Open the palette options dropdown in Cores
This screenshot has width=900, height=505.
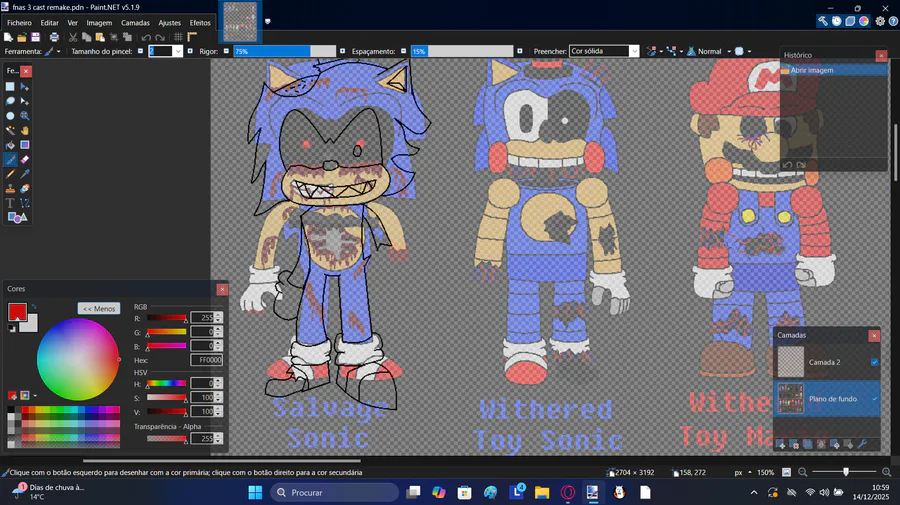35,395
